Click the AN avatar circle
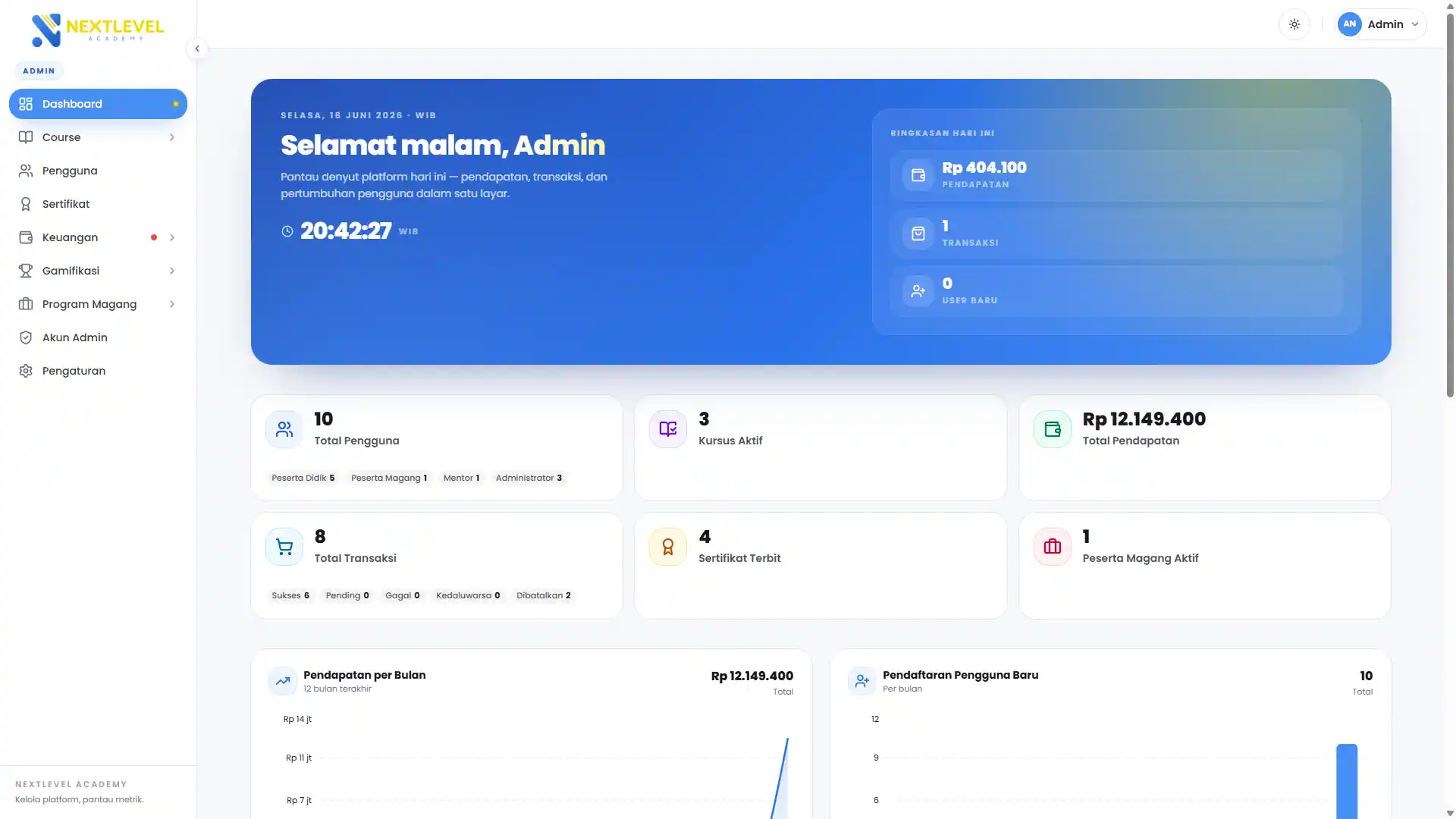1456x819 pixels. (1349, 24)
